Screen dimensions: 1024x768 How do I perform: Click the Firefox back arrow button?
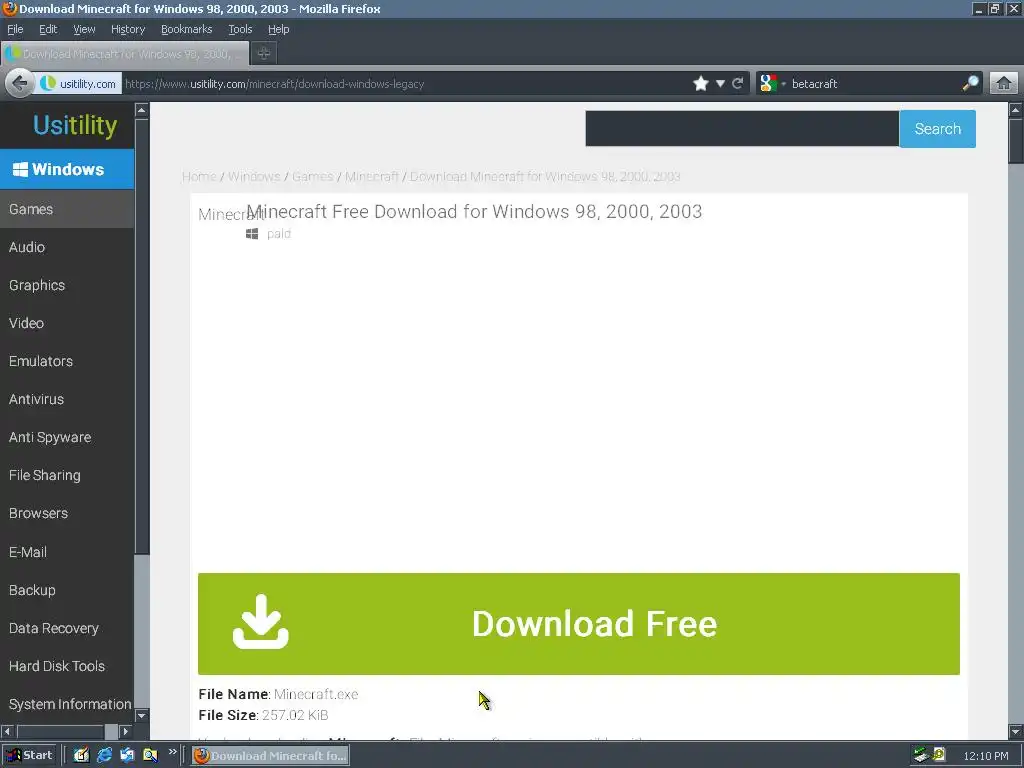pyautogui.click(x=20, y=84)
